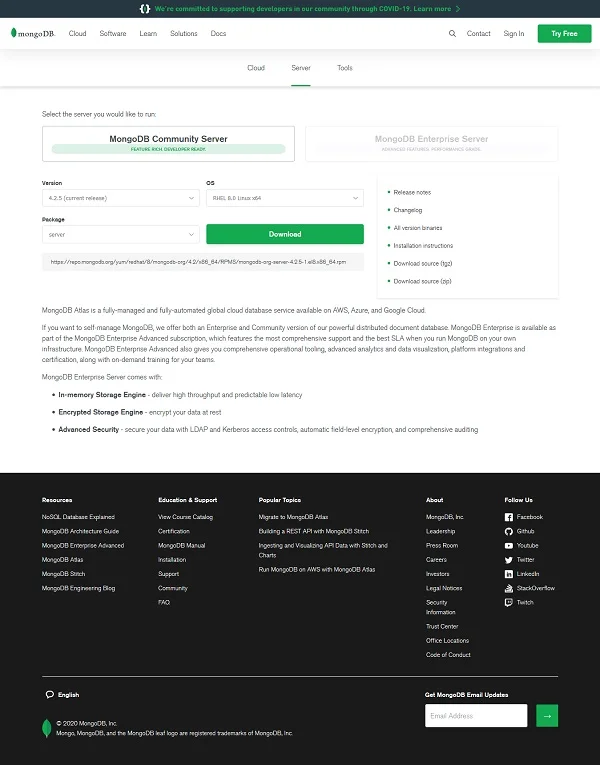Click the Email Address input field
The height and width of the screenshot is (765, 600).
[x=476, y=716]
